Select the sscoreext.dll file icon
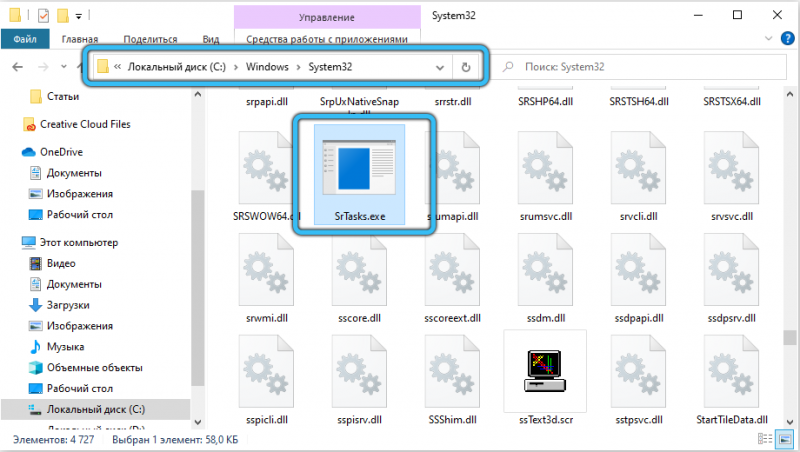The image size is (800, 452). (452, 270)
